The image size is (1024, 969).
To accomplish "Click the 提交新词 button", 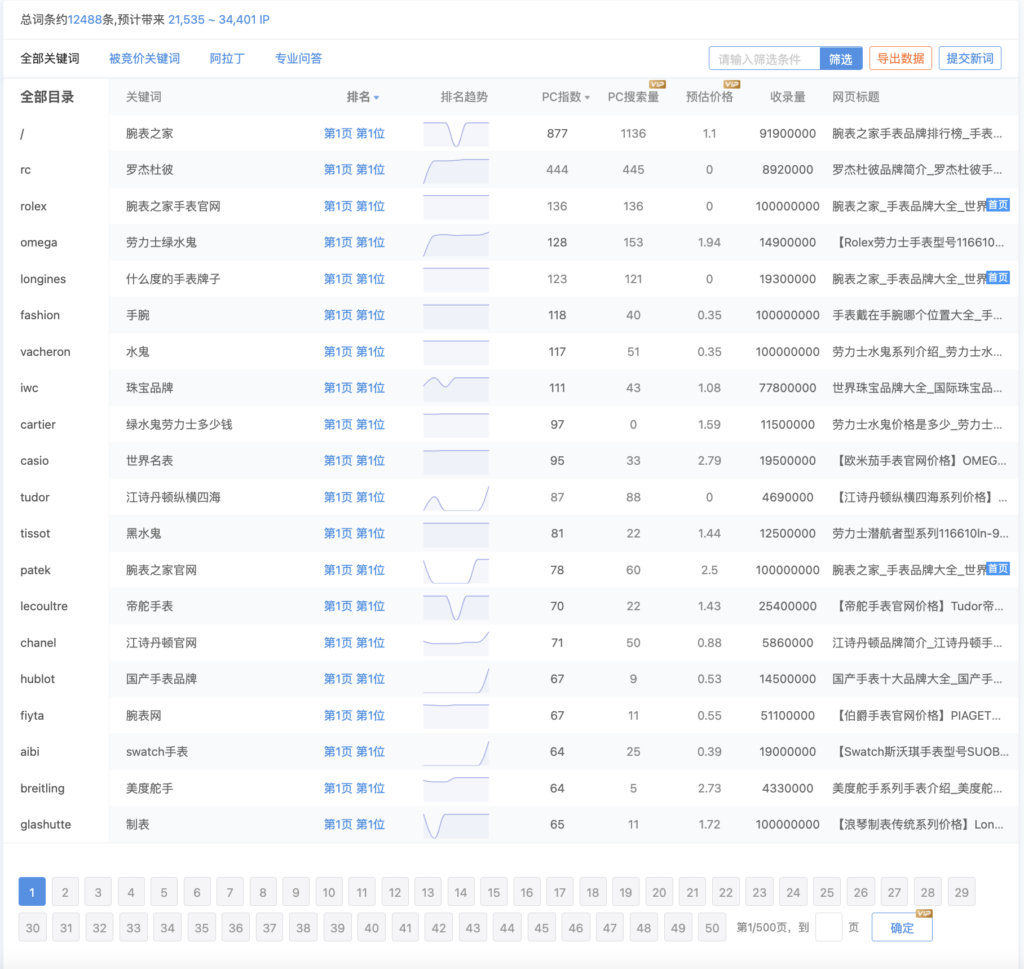I will [x=970, y=58].
